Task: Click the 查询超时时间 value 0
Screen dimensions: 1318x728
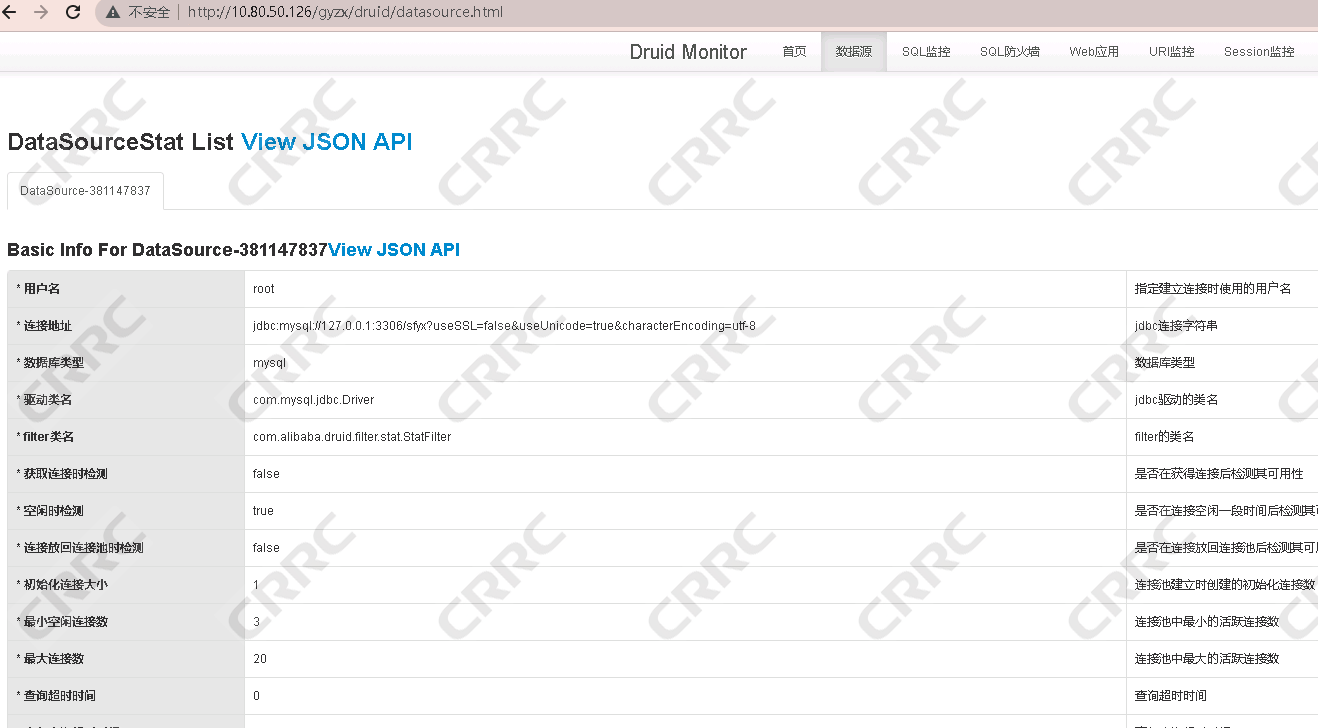Action: (256, 696)
